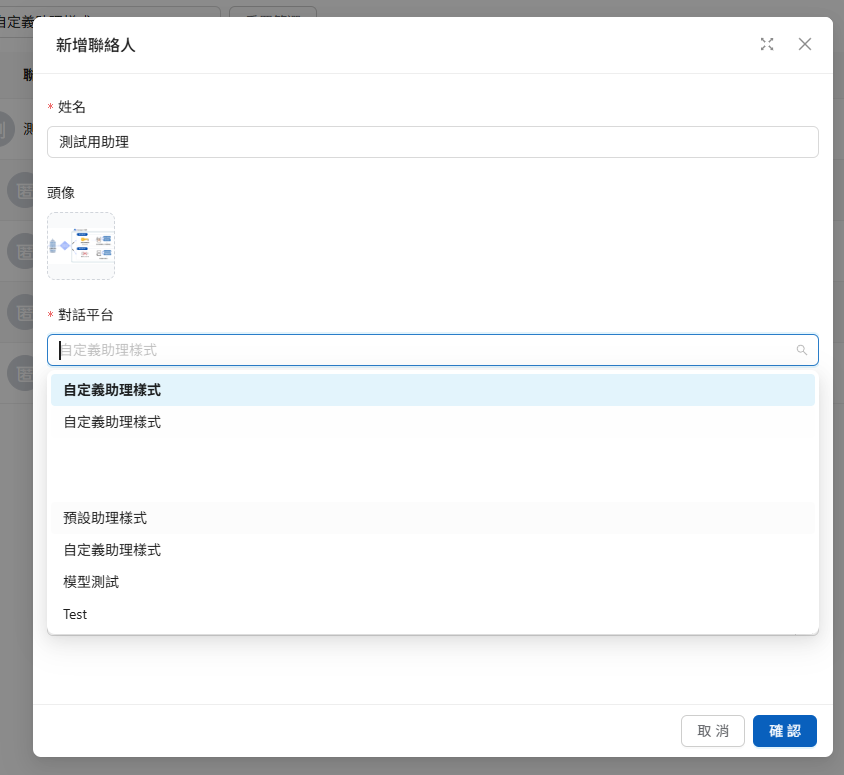Click the 新增聯絡人 dialog title

click(x=96, y=45)
